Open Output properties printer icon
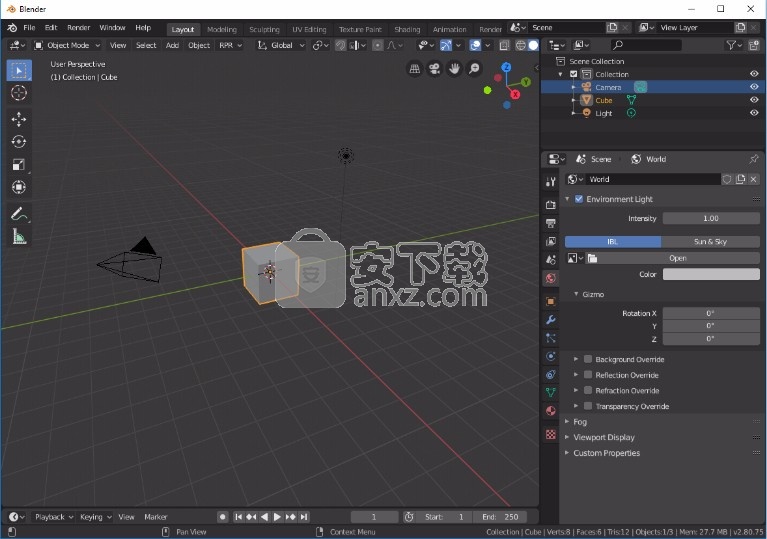The image size is (767, 539). 551,224
